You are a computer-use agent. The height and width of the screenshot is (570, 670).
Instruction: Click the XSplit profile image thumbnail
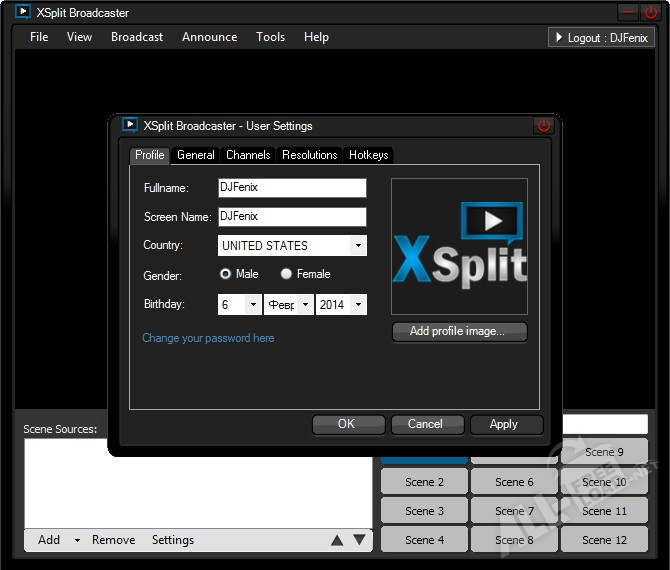click(x=459, y=247)
